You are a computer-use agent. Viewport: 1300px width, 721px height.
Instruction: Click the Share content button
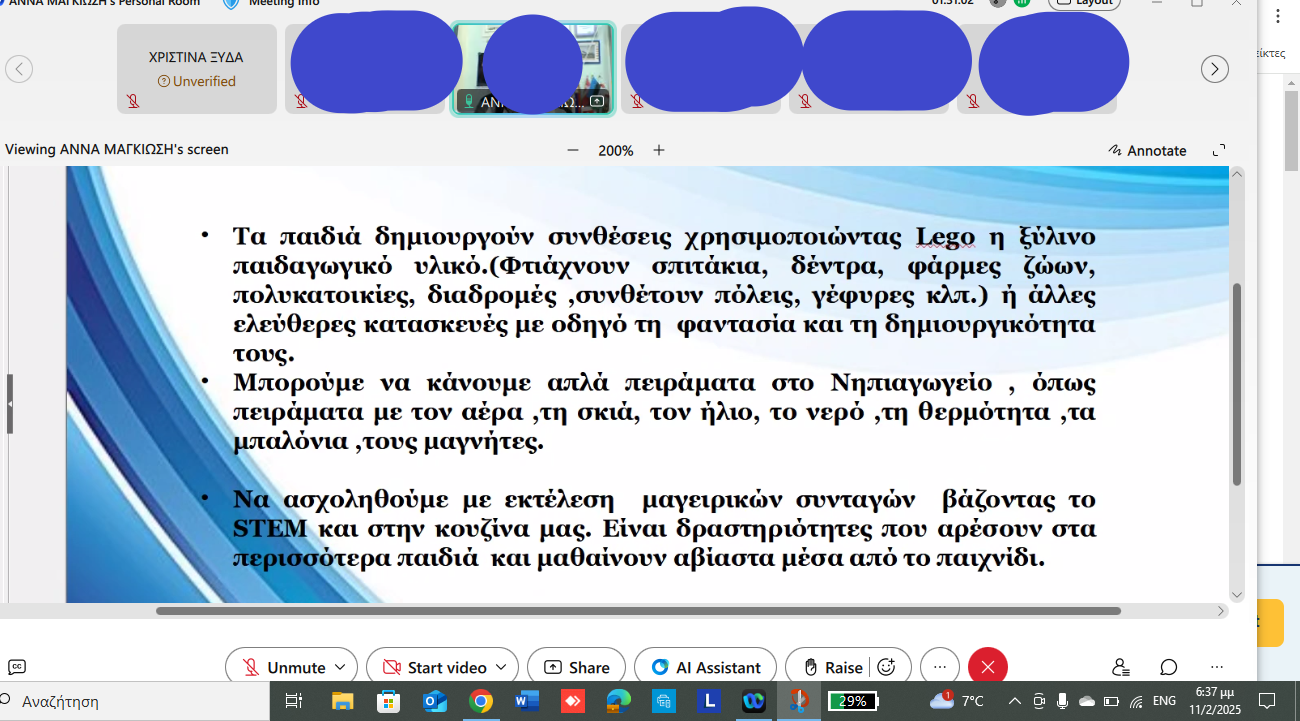pos(576,667)
